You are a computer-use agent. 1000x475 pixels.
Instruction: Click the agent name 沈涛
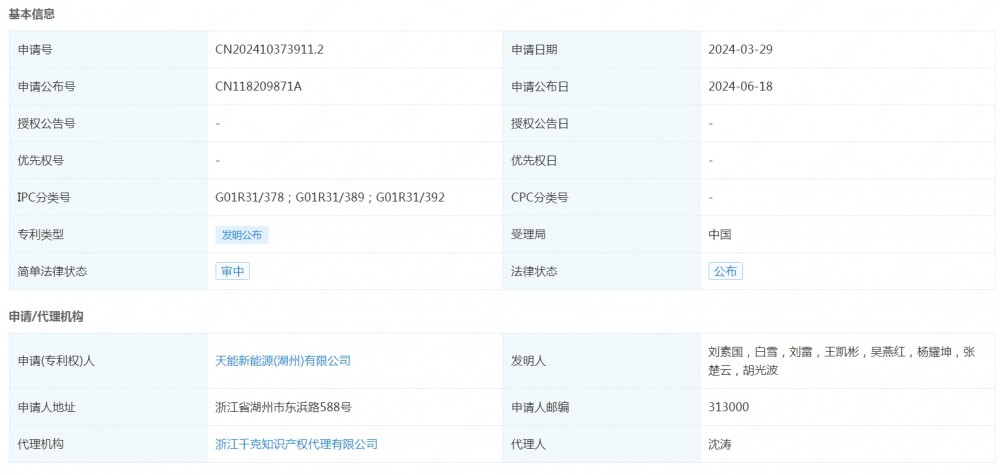(720, 444)
